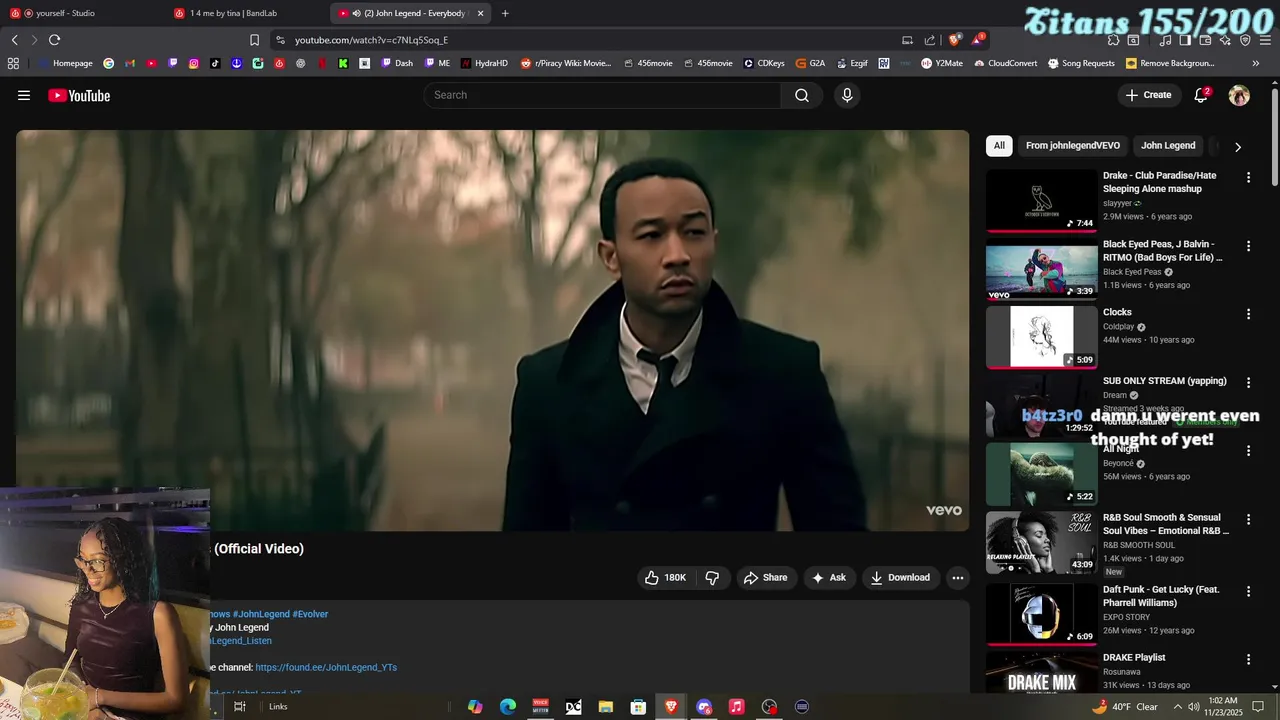The width and height of the screenshot is (1280, 720).
Task: Open the Apple Music taskbar icon
Action: [736, 707]
